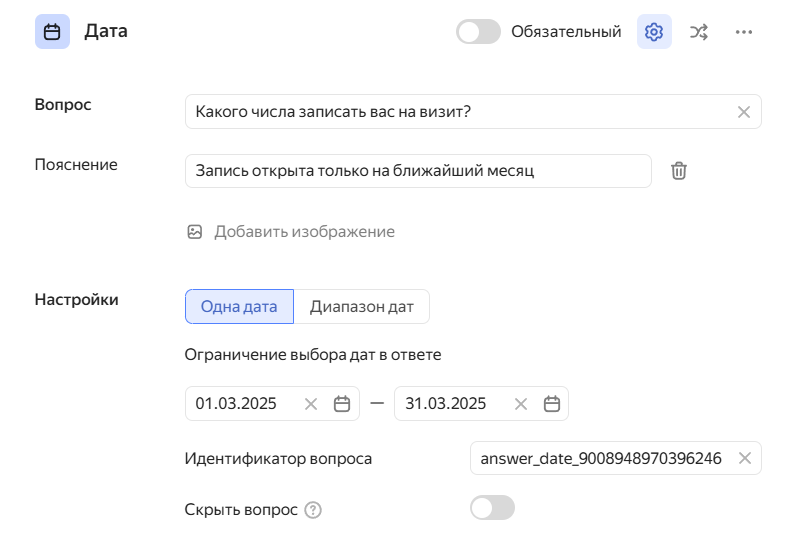The height and width of the screenshot is (538, 792).
Task: Click the image icon beside Добавить изображение
Action: 195,232
